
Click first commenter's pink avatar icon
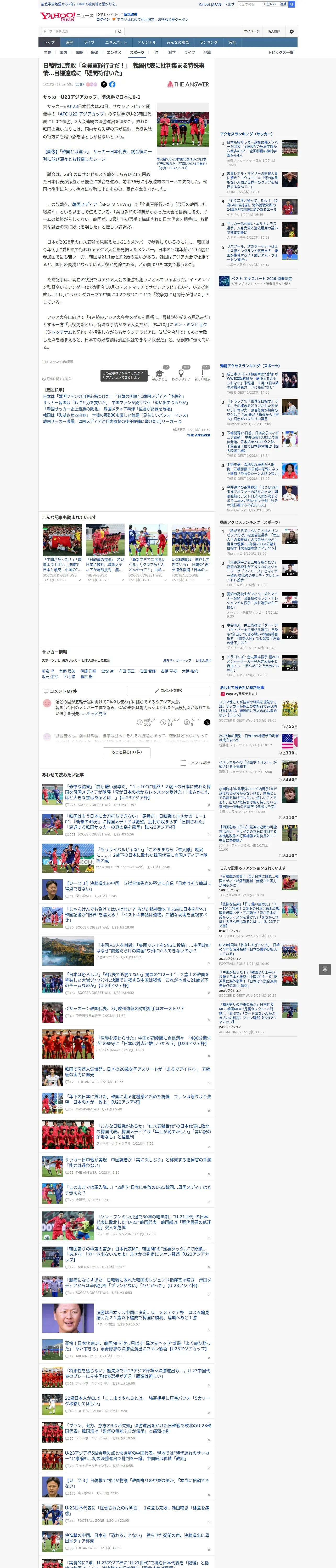click(47, 703)
